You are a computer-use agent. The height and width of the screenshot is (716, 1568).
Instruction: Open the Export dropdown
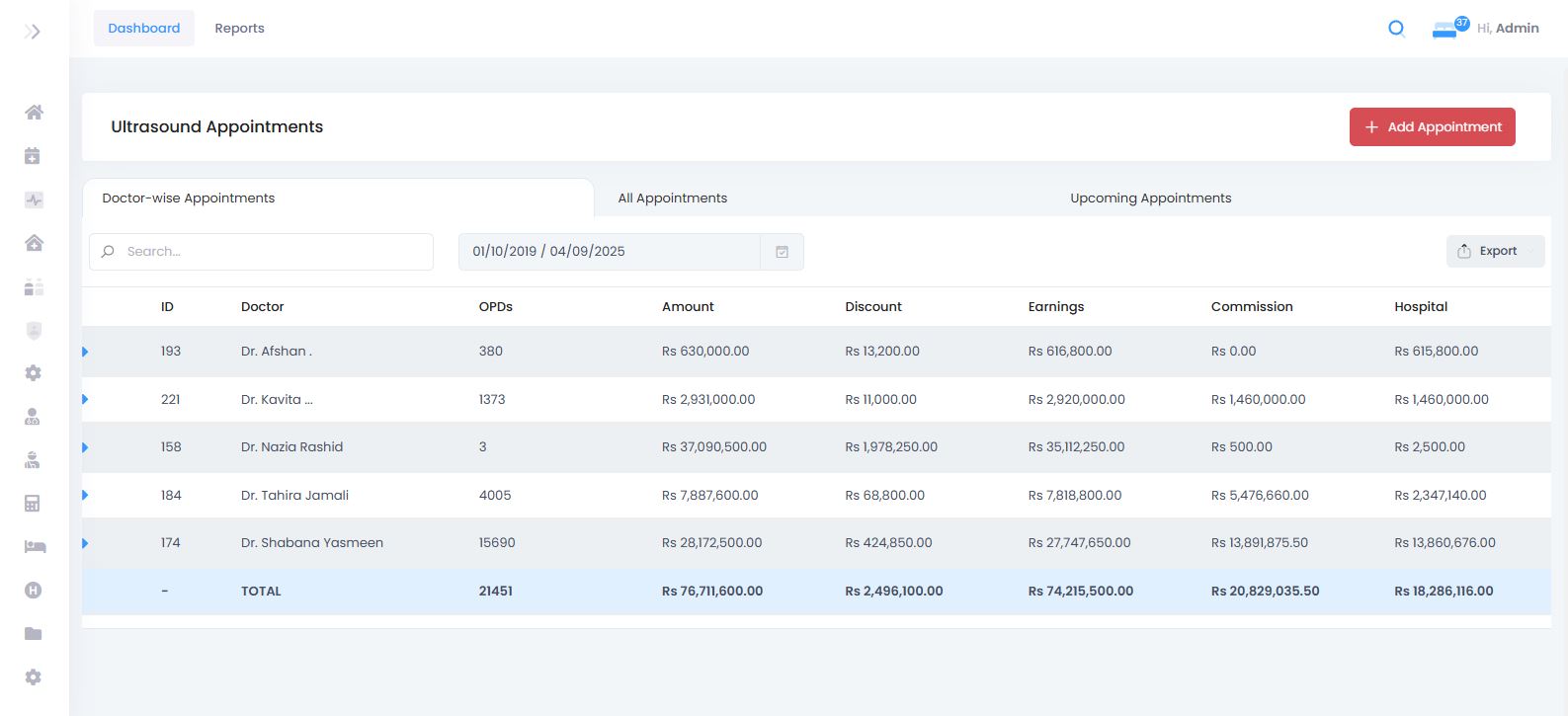point(1496,251)
